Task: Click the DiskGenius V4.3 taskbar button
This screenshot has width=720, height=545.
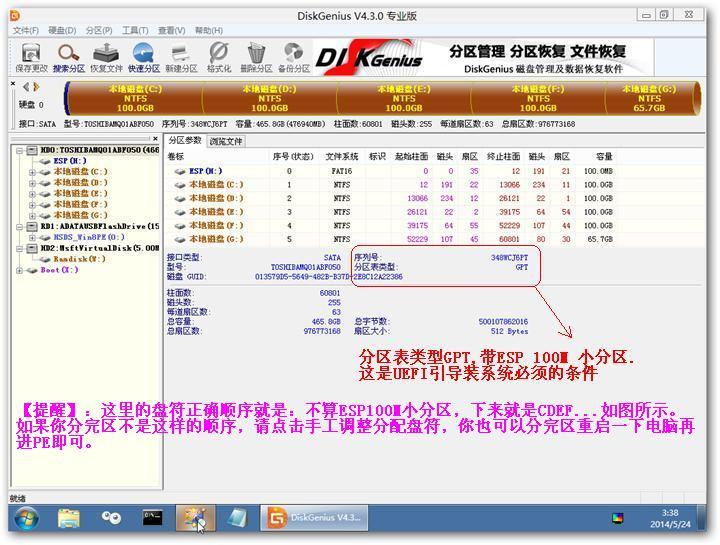Action: point(315,518)
